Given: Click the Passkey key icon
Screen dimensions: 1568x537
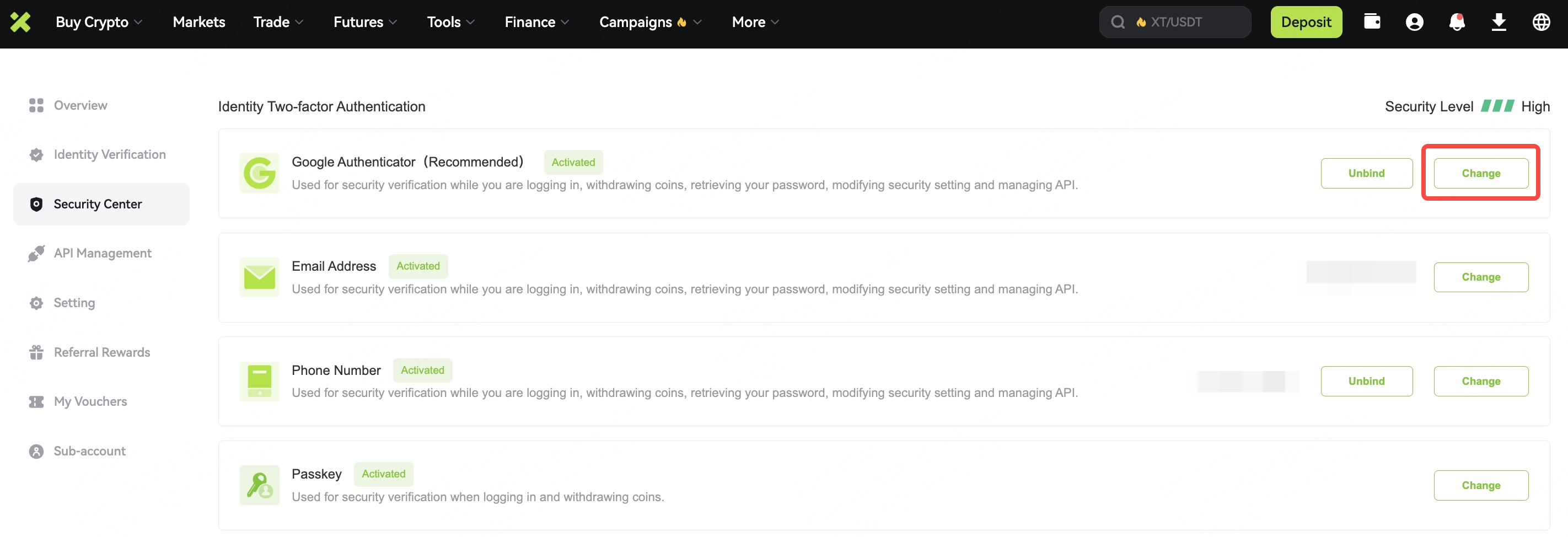Looking at the screenshot, I should click(x=259, y=485).
